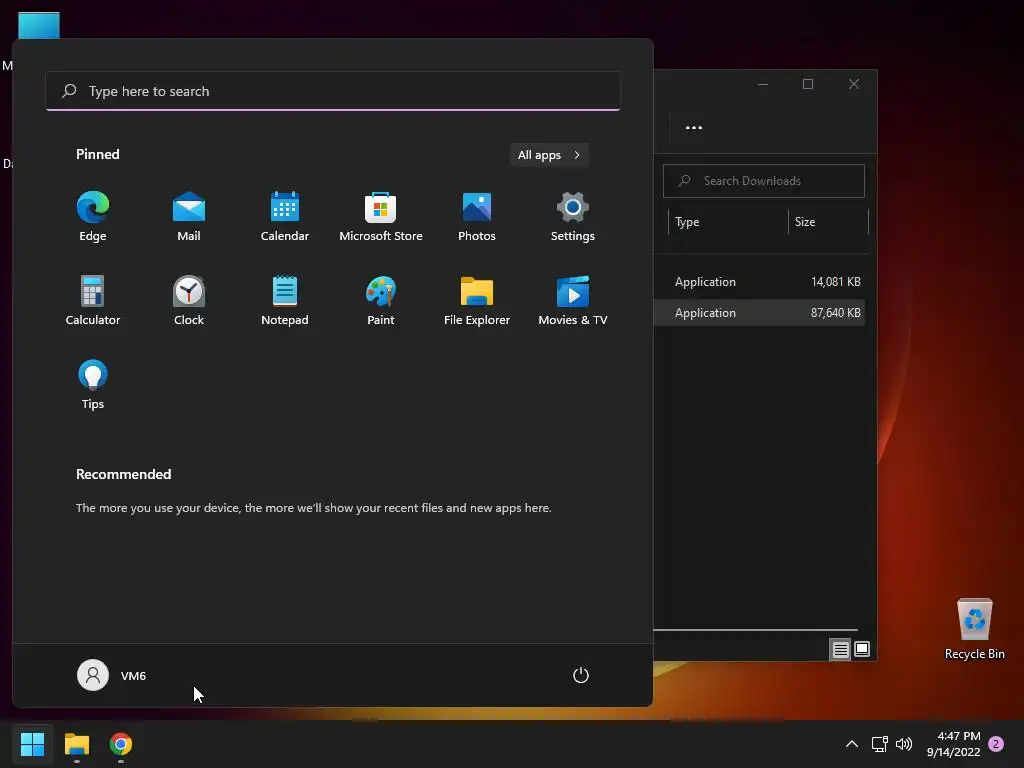Sort by the Size column in Explorer

click(x=828, y=222)
